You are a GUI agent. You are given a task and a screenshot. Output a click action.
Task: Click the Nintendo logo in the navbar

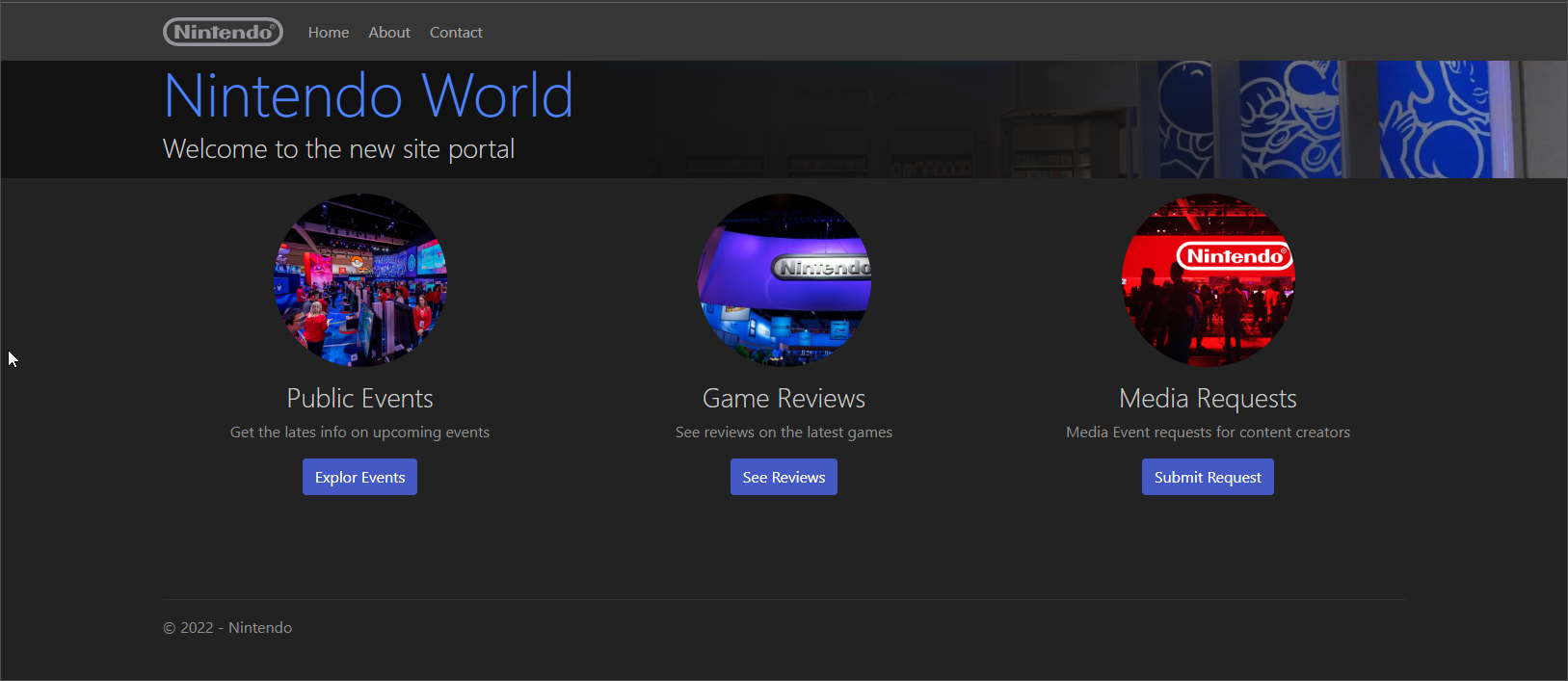click(x=223, y=32)
